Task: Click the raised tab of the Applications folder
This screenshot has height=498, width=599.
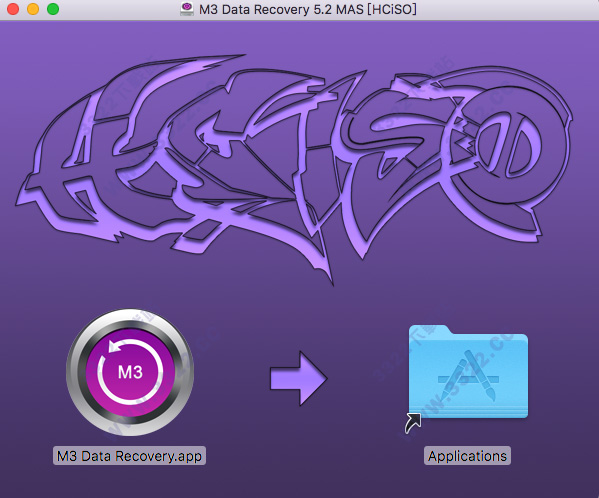Action: click(429, 330)
